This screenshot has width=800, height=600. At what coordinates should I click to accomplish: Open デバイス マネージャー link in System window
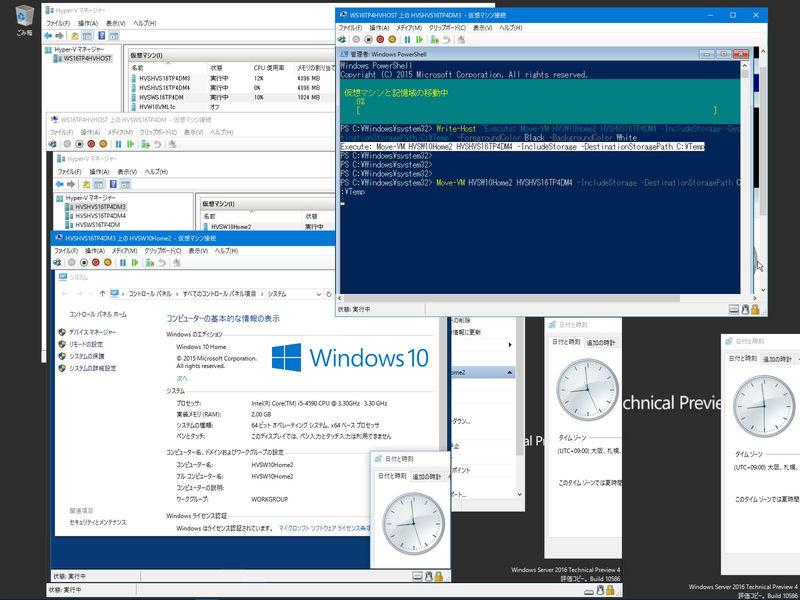point(92,332)
